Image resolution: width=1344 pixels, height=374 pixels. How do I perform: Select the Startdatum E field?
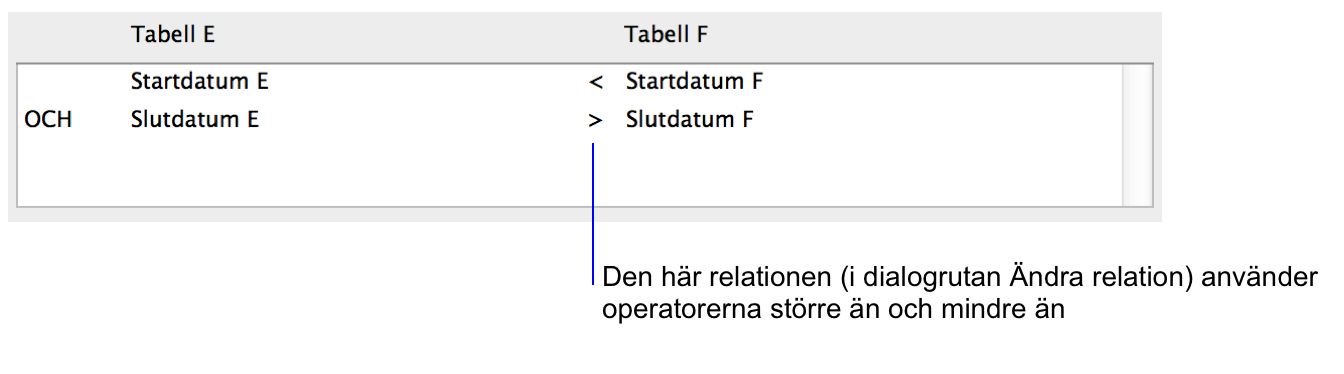[x=200, y=82]
